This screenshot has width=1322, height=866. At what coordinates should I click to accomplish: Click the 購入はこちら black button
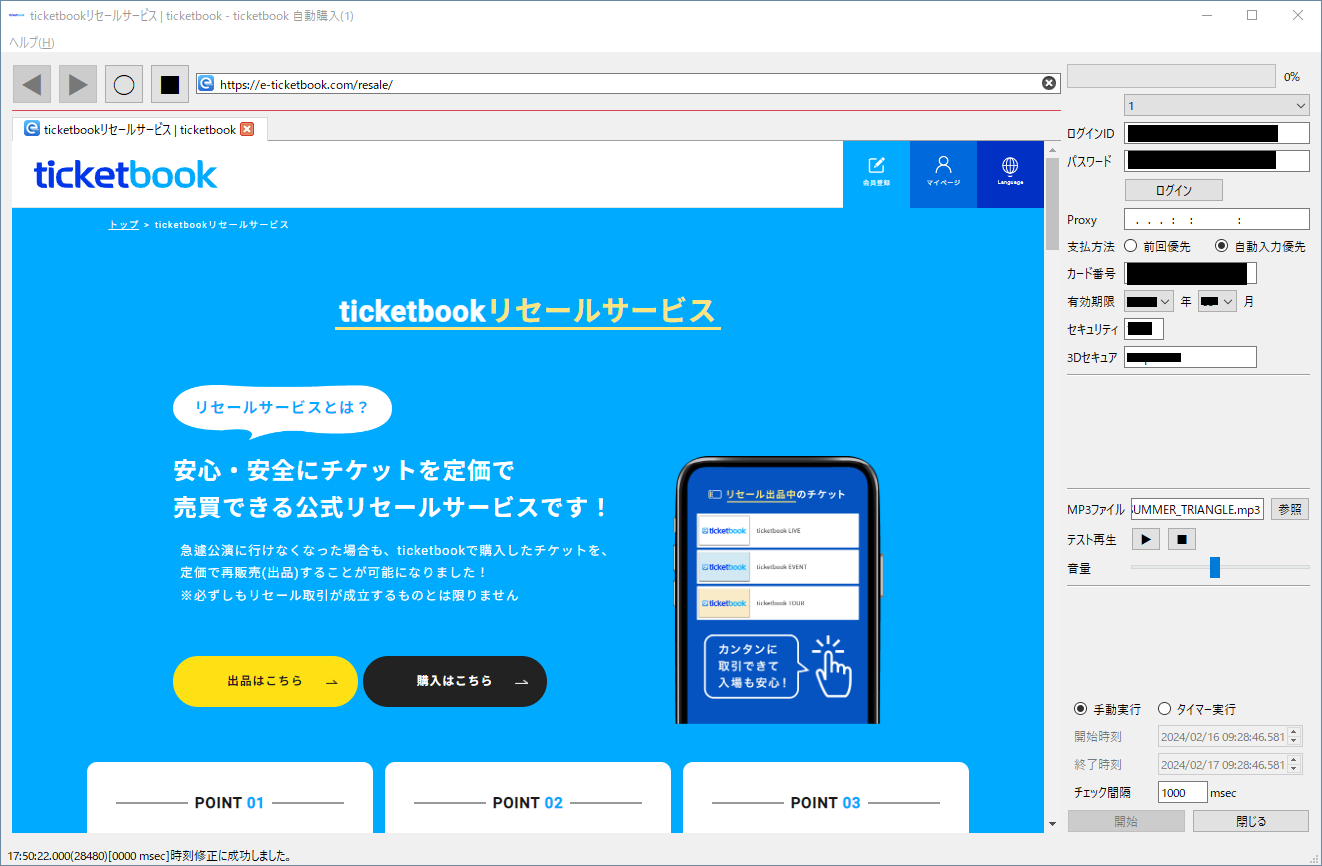point(455,681)
